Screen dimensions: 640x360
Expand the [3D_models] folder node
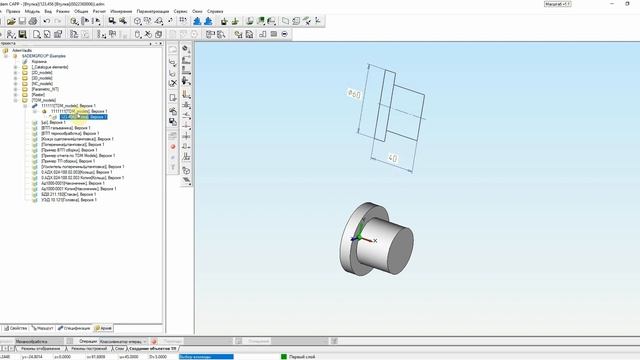tap(16, 78)
